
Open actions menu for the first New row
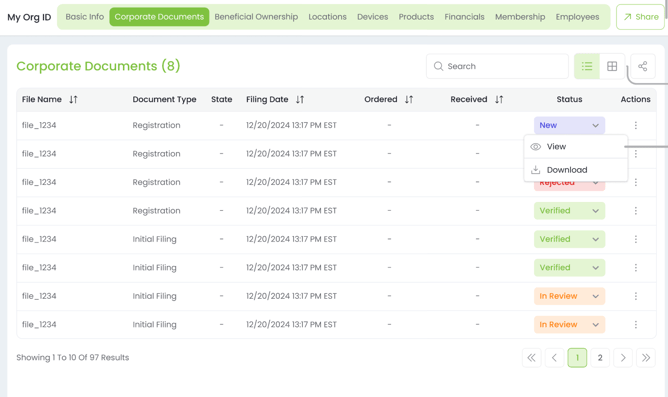coord(636,125)
